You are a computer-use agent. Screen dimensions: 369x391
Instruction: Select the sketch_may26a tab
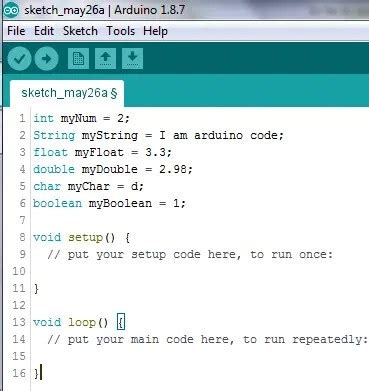tap(67, 93)
